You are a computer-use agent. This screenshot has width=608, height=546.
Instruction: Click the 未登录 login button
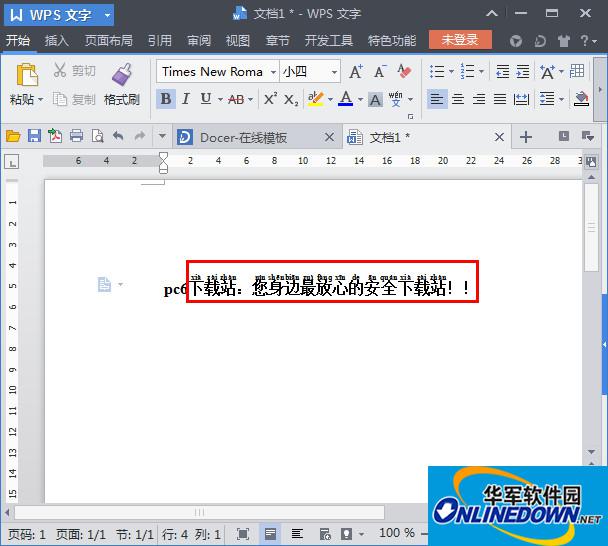460,40
